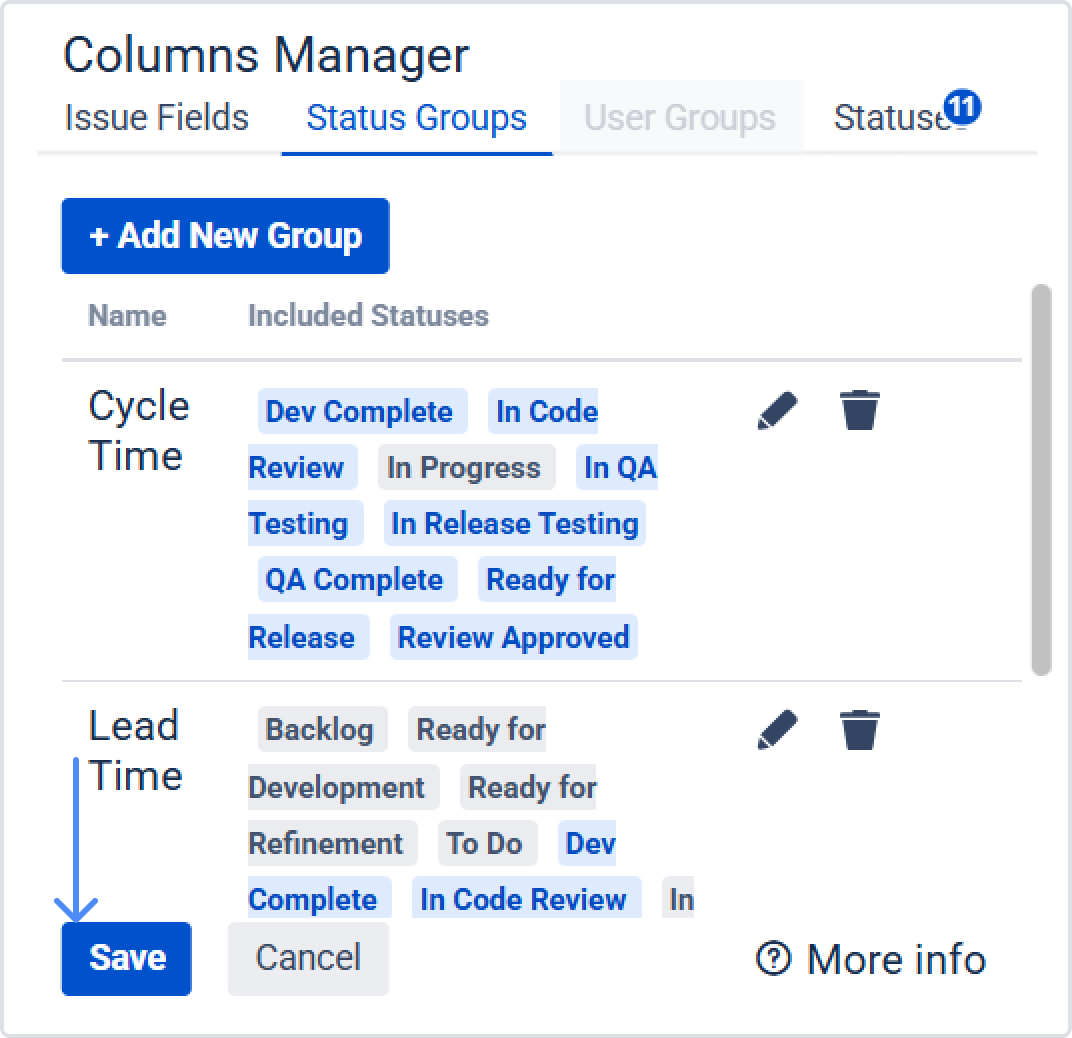1072x1038 pixels.
Task: Open the More info link
Action: pyautogui.click(x=895, y=959)
